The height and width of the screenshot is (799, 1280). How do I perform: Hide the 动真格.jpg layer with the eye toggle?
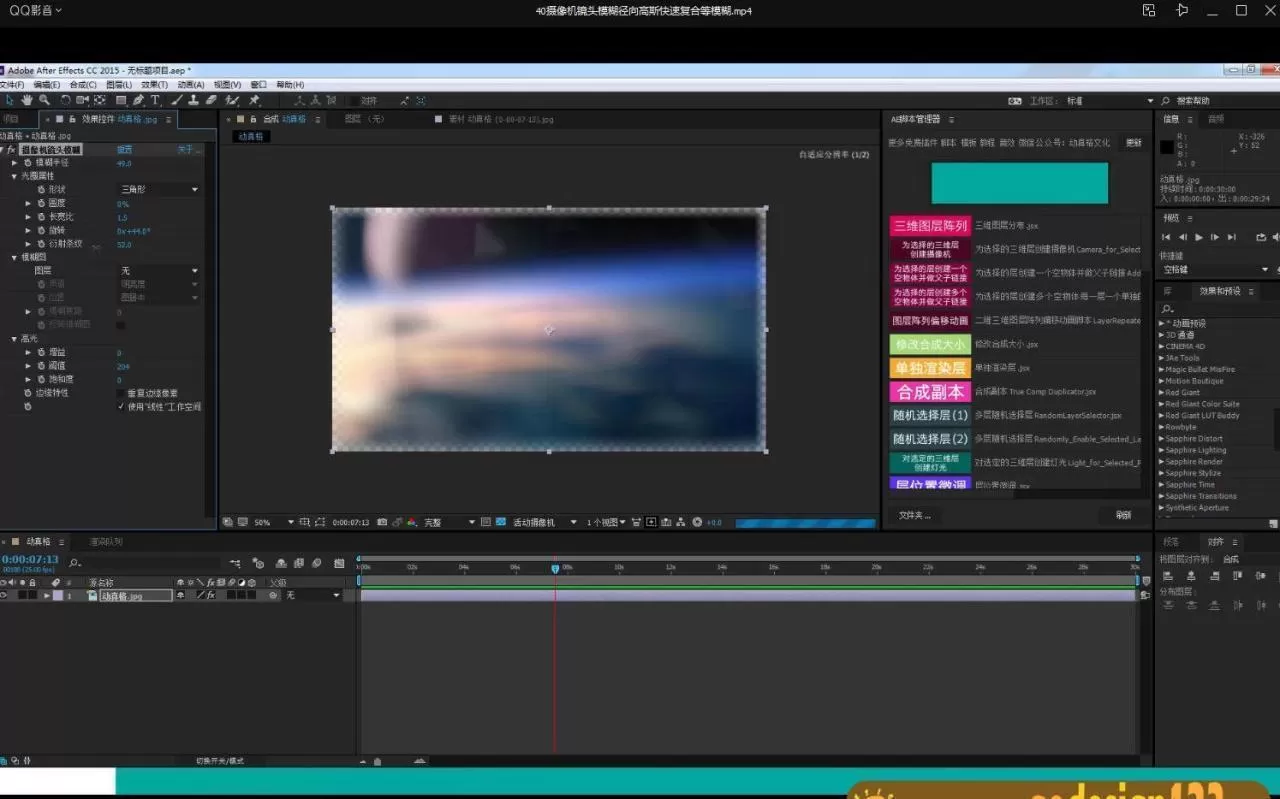[x=5, y=595]
